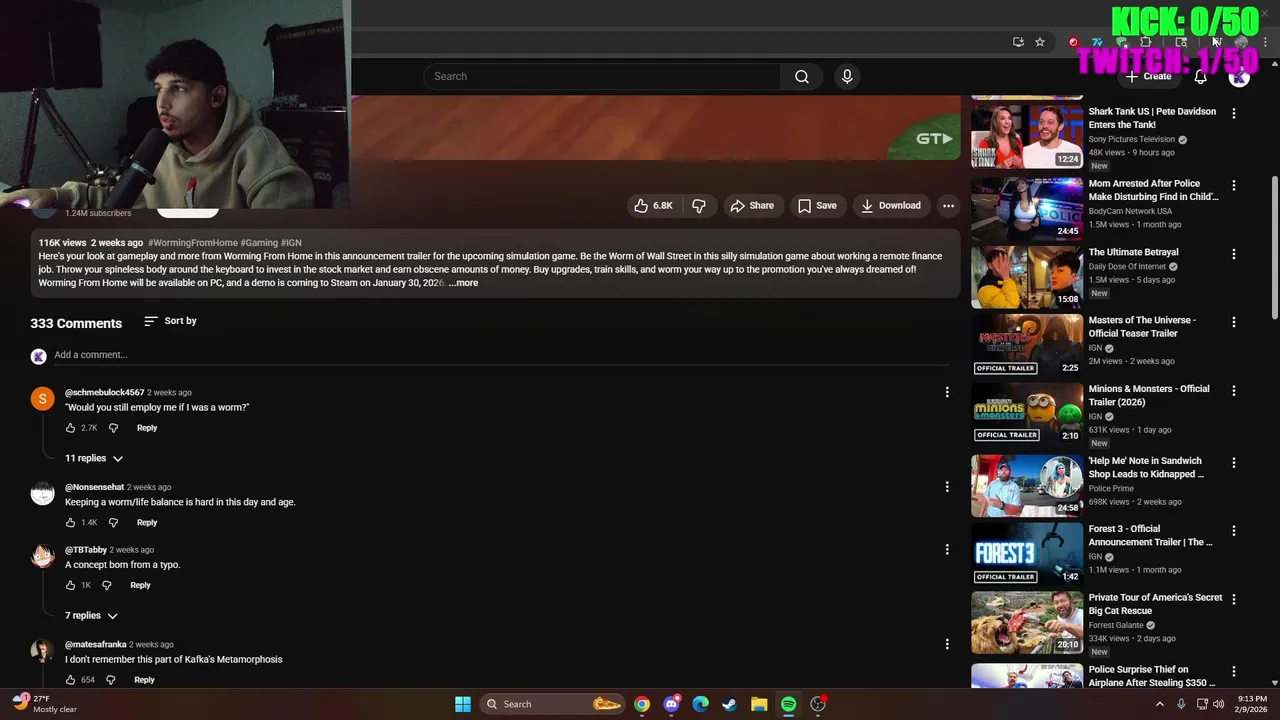Open Masters of The Universe teaser title

[1142, 327]
